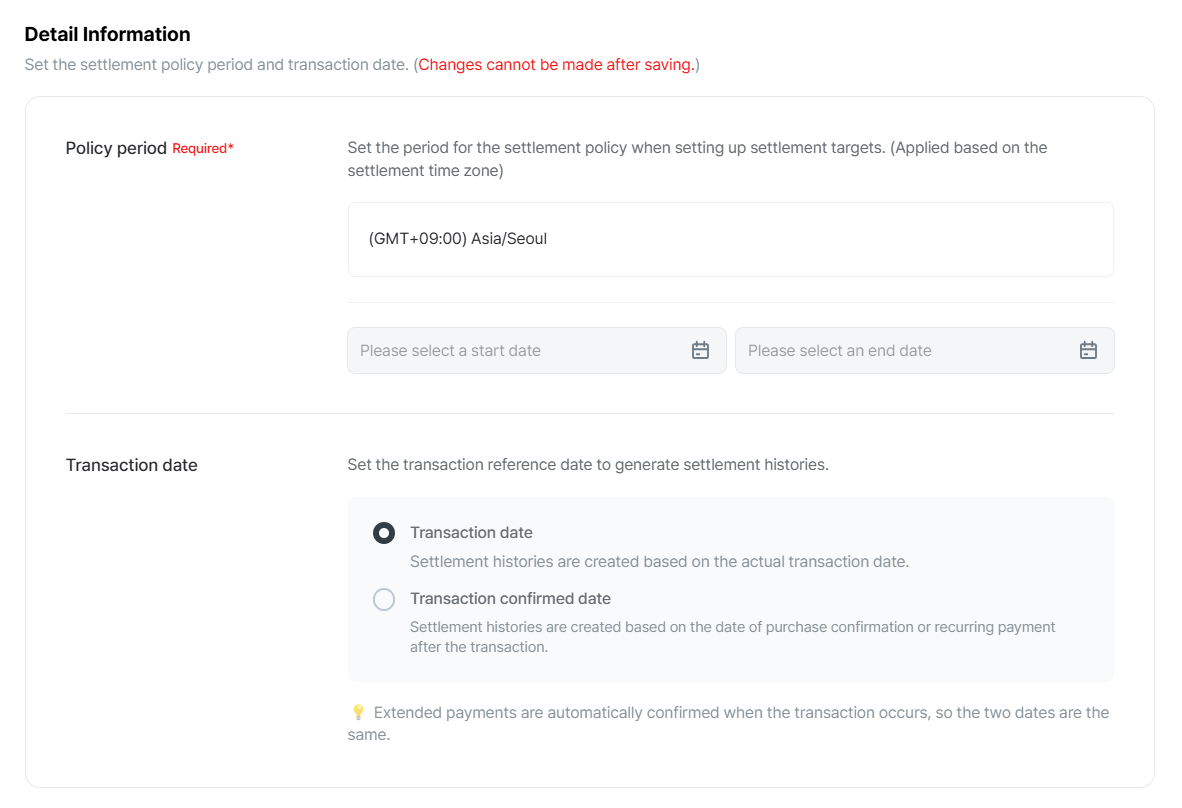Click the actual transaction date description text
Screen dimensions: 1182x808
pyautogui.click(x=660, y=562)
